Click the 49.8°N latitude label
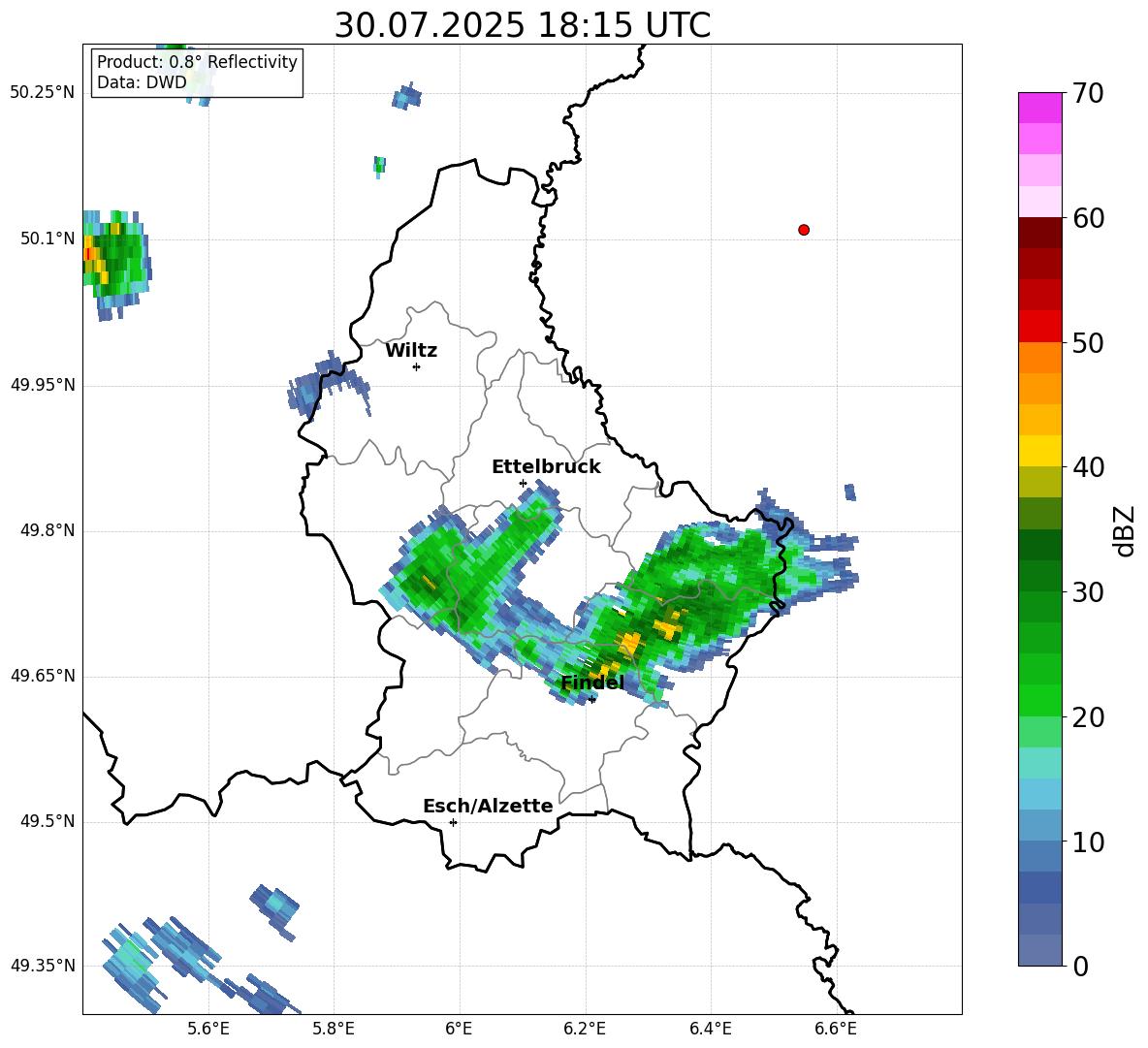This screenshot has height=1048, width=1148. pyautogui.click(x=48, y=530)
